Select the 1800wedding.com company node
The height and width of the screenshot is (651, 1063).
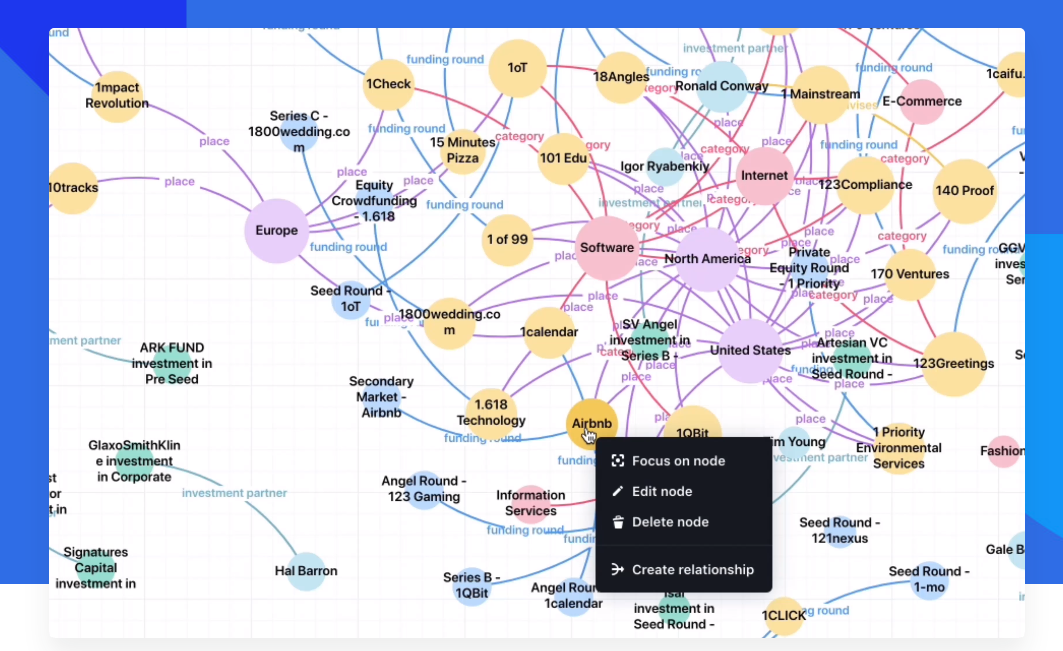point(449,323)
